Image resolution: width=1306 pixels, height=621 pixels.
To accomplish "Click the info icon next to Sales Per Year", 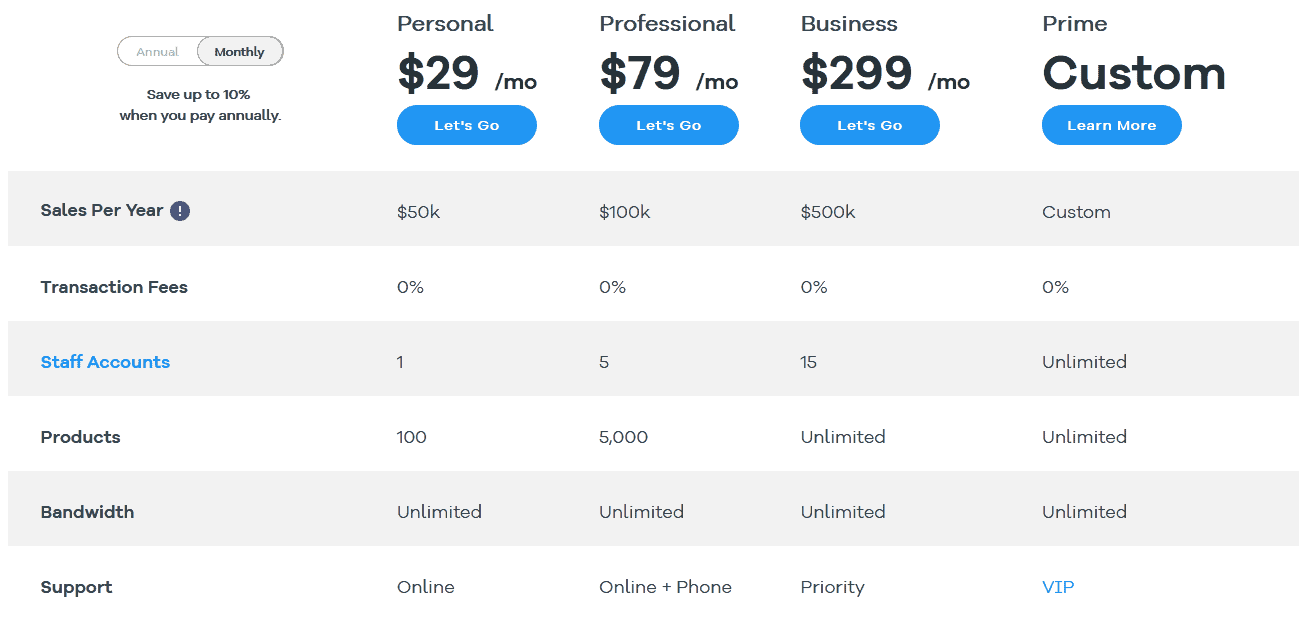I will click(179, 210).
